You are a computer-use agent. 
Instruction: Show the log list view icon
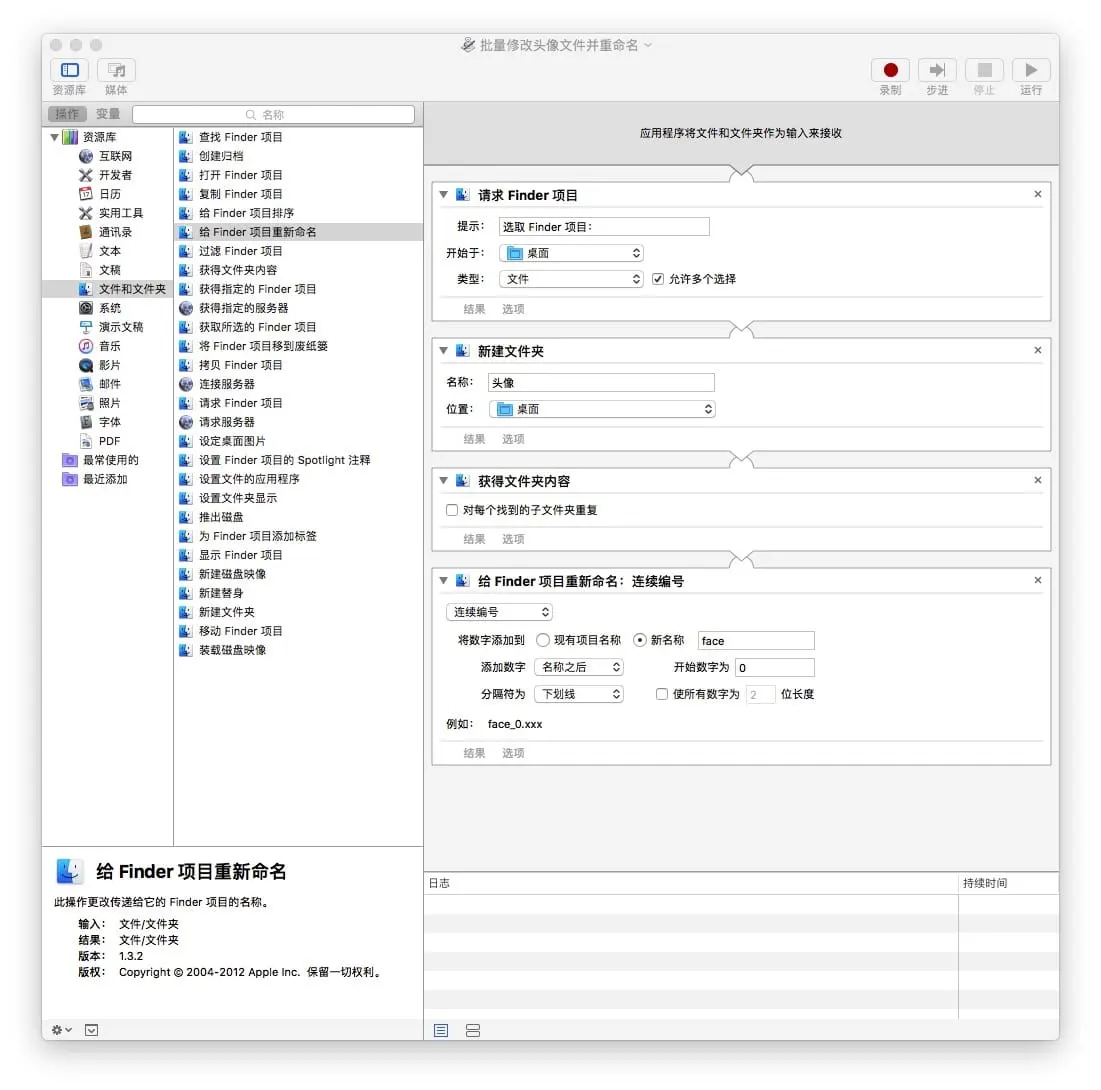pyautogui.click(x=441, y=1030)
